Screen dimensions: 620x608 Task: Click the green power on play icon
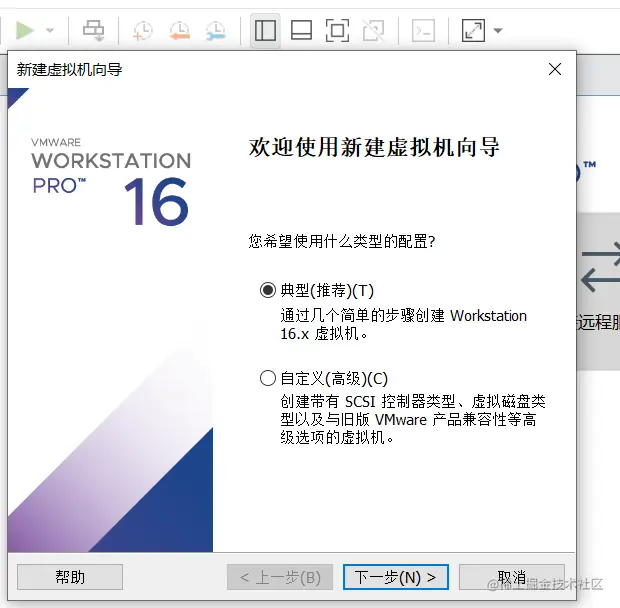[x=25, y=30]
